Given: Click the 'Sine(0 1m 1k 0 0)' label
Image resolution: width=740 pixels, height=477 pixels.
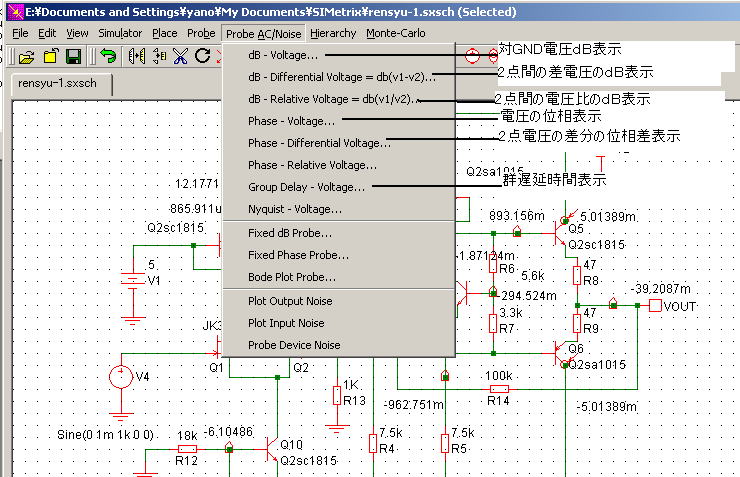Looking at the screenshot, I should [x=106, y=435].
